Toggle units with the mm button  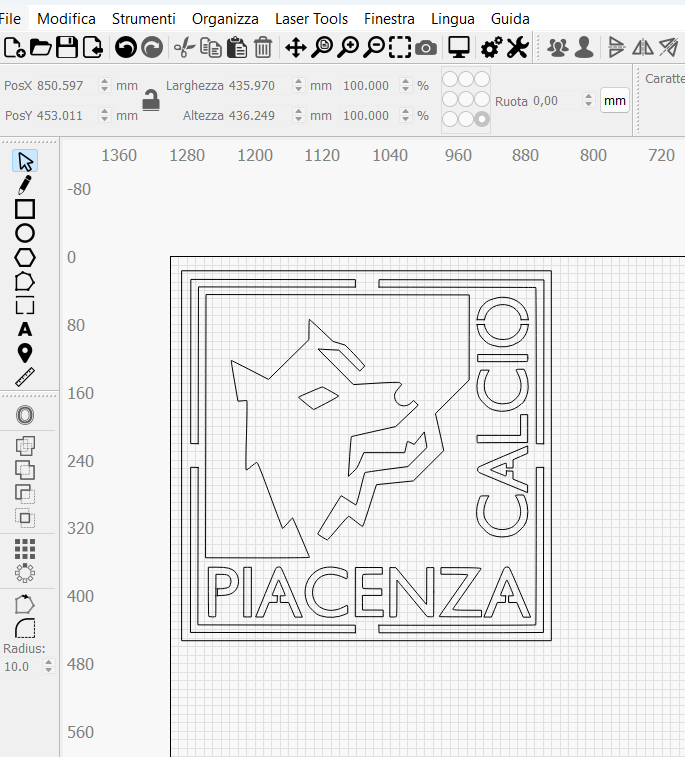(615, 100)
